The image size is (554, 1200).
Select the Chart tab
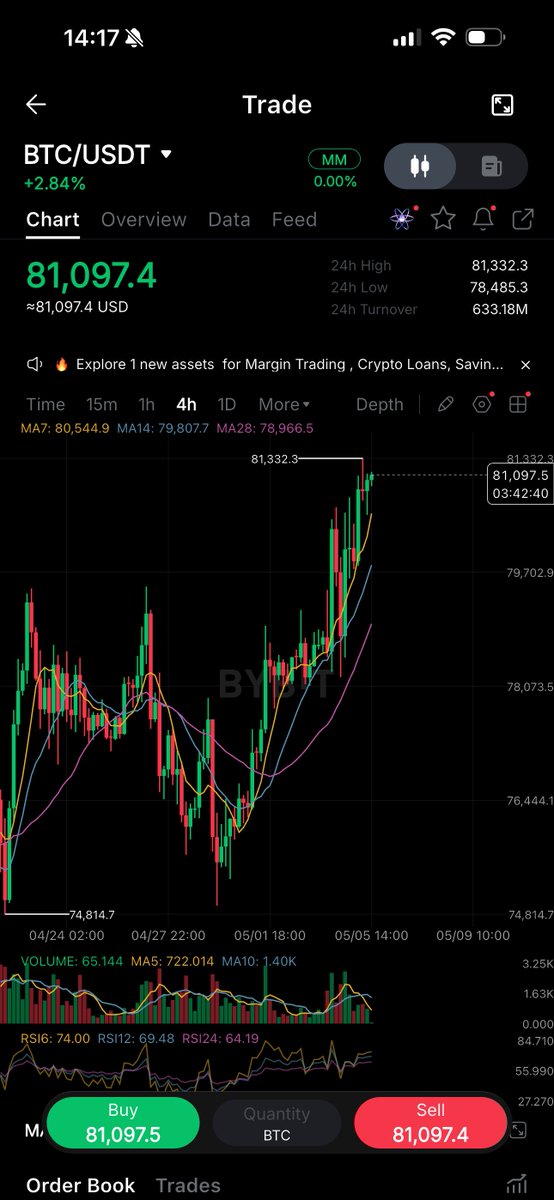click(x=53, y=219)
